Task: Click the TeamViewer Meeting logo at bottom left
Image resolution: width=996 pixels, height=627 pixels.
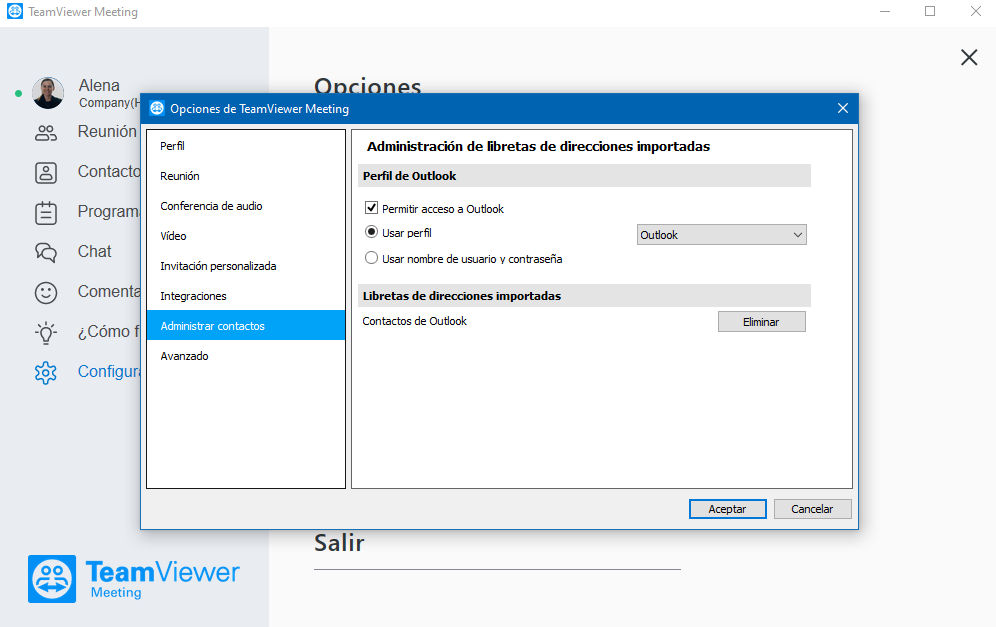Action: pos(133,579)
